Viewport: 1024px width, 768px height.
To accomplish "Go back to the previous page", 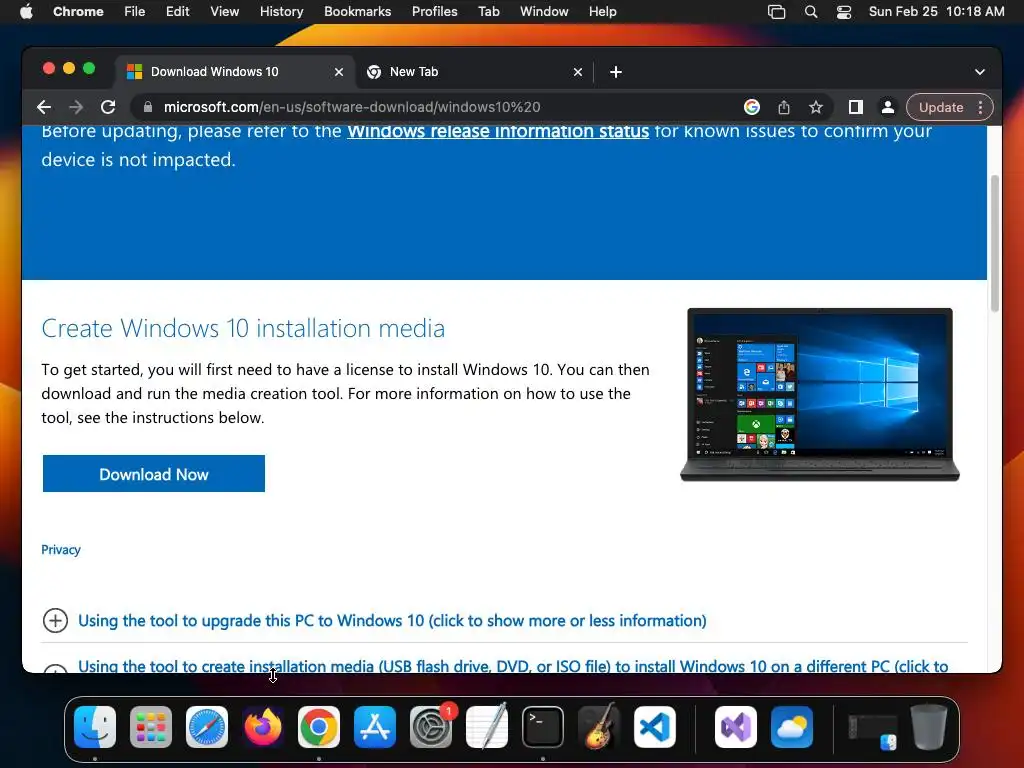I will pos(44,107).
